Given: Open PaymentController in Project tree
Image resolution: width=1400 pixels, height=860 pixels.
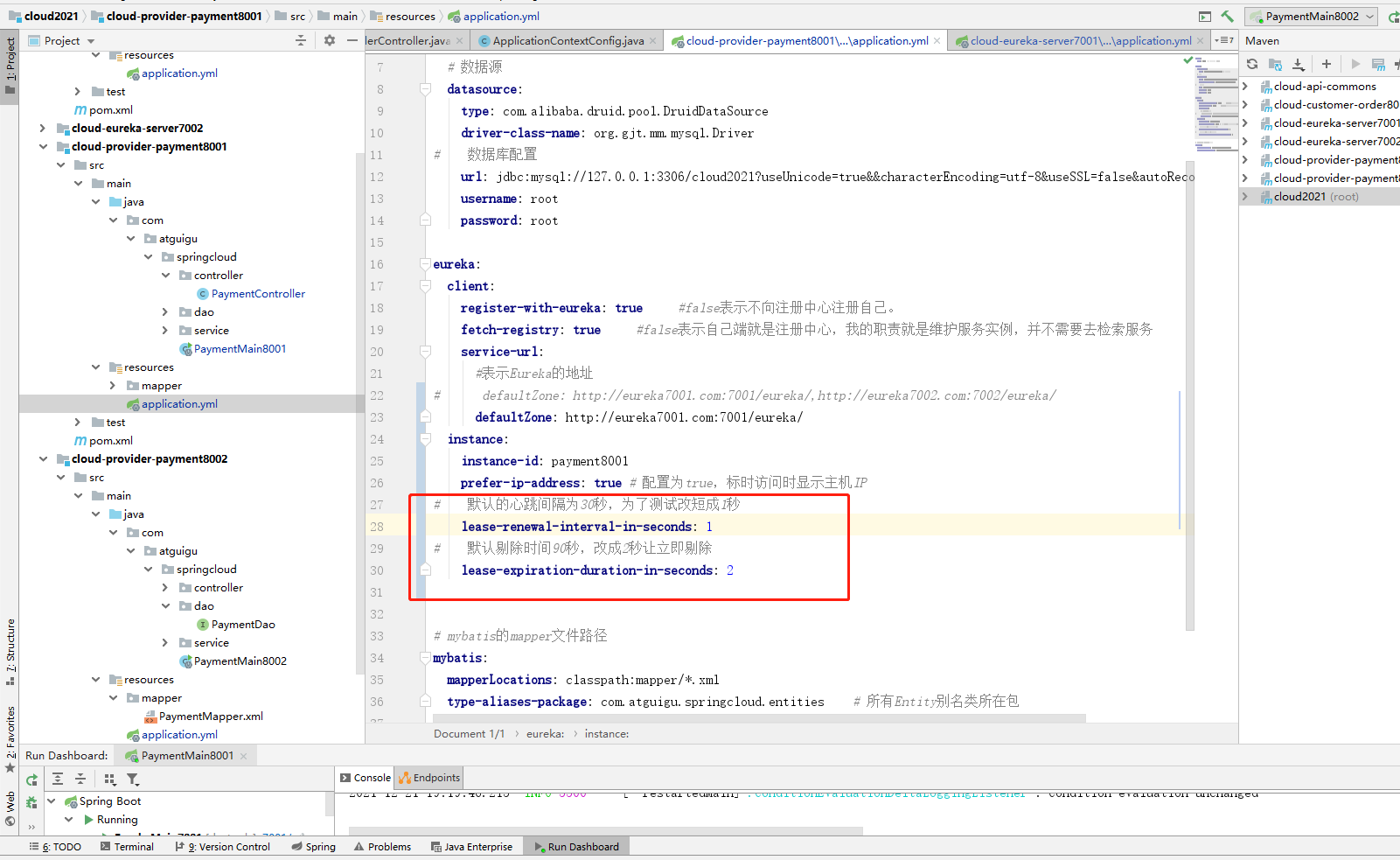Looking at the screenshot, I should (258, 294).
